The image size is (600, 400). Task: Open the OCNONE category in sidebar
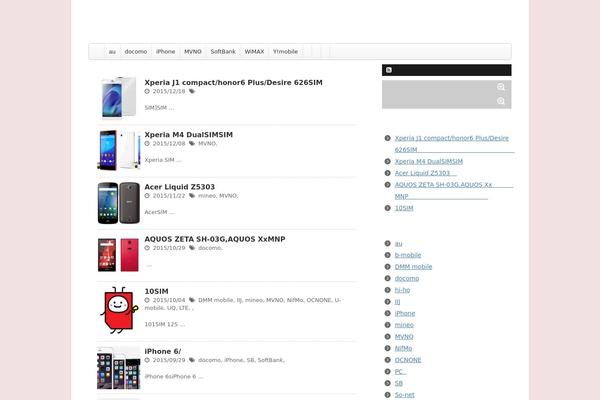[408, 360]
